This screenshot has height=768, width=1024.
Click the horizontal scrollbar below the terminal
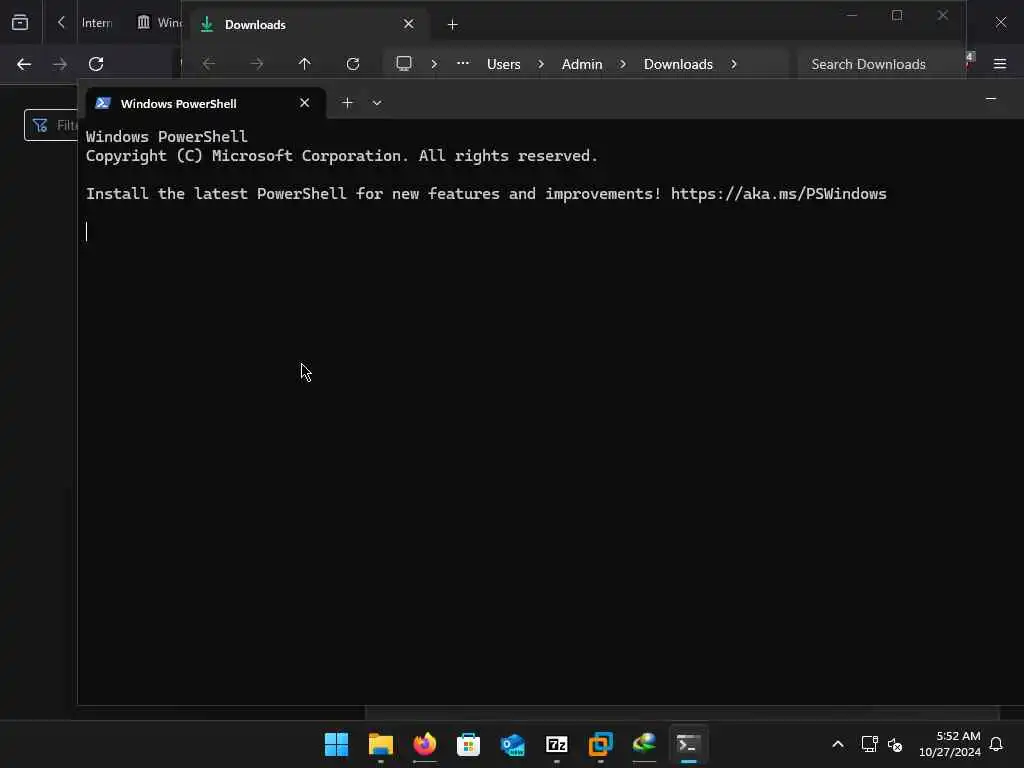click(x=682, y=712)
